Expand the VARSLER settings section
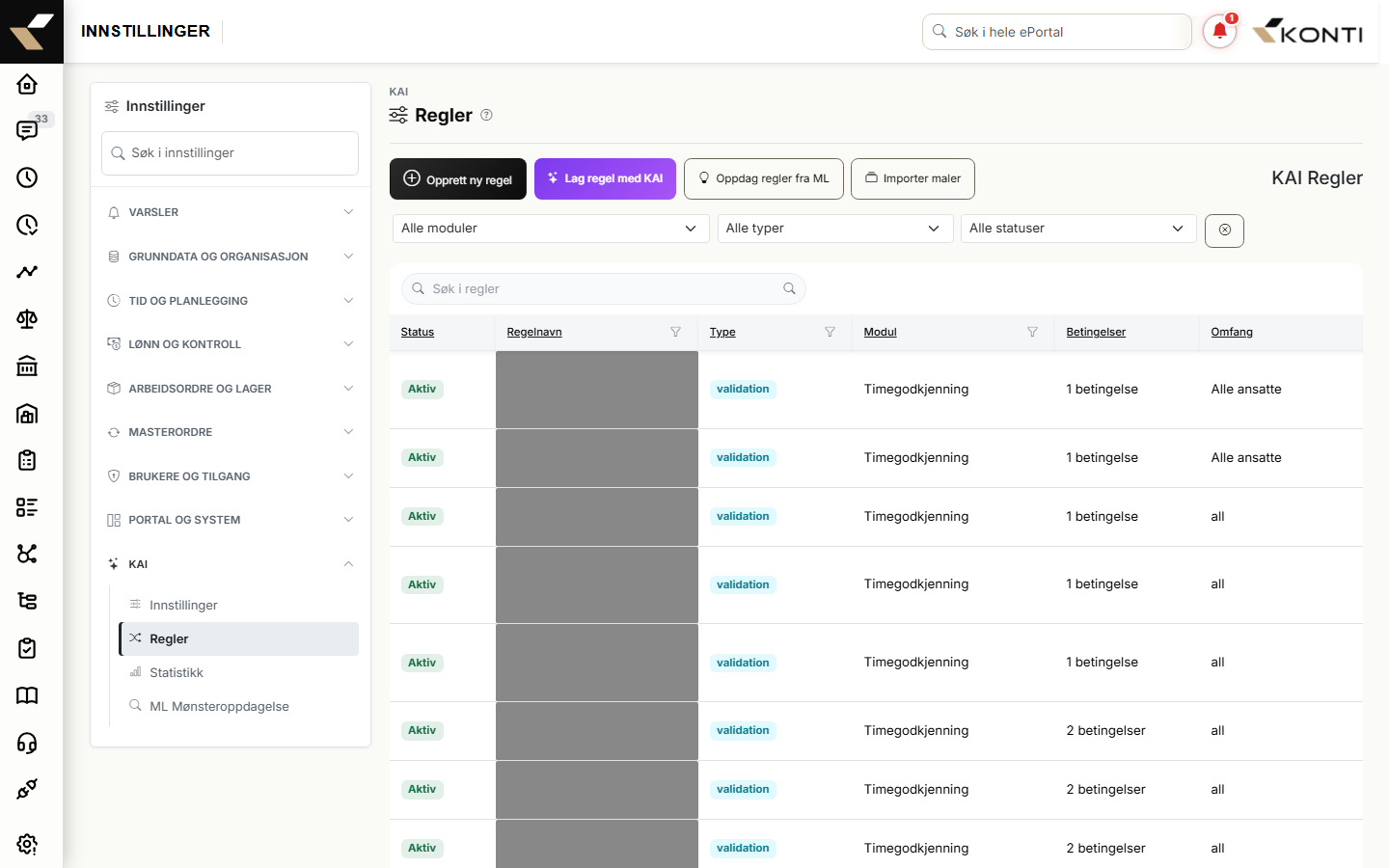The height and width of the screenshot is (868, 1389). 231,212
